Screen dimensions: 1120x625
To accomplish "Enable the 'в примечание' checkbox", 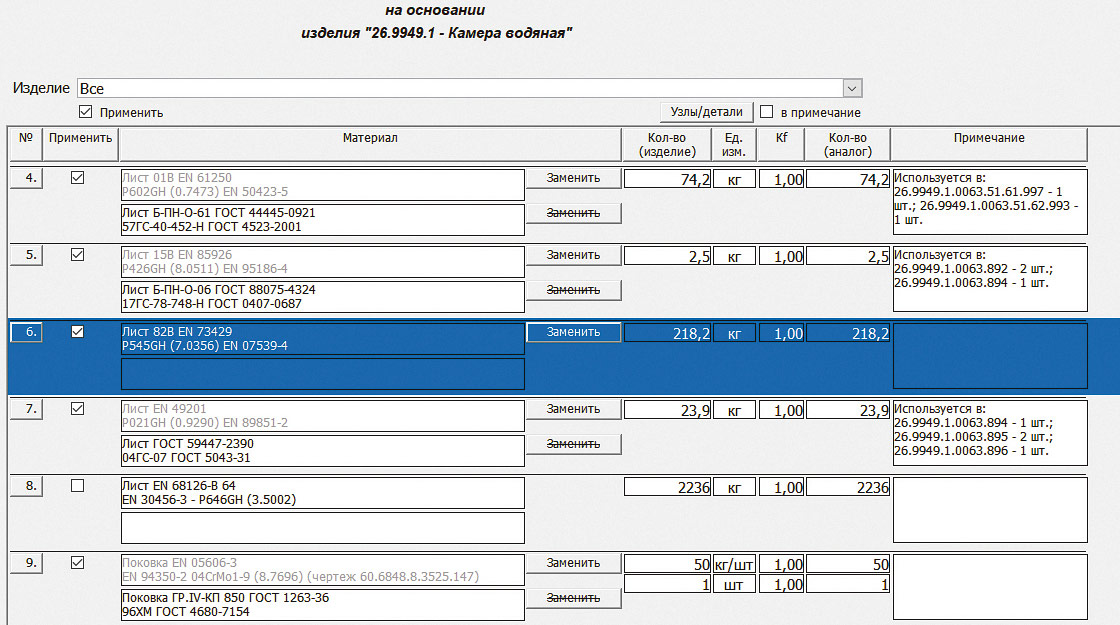I will [767, 112].
